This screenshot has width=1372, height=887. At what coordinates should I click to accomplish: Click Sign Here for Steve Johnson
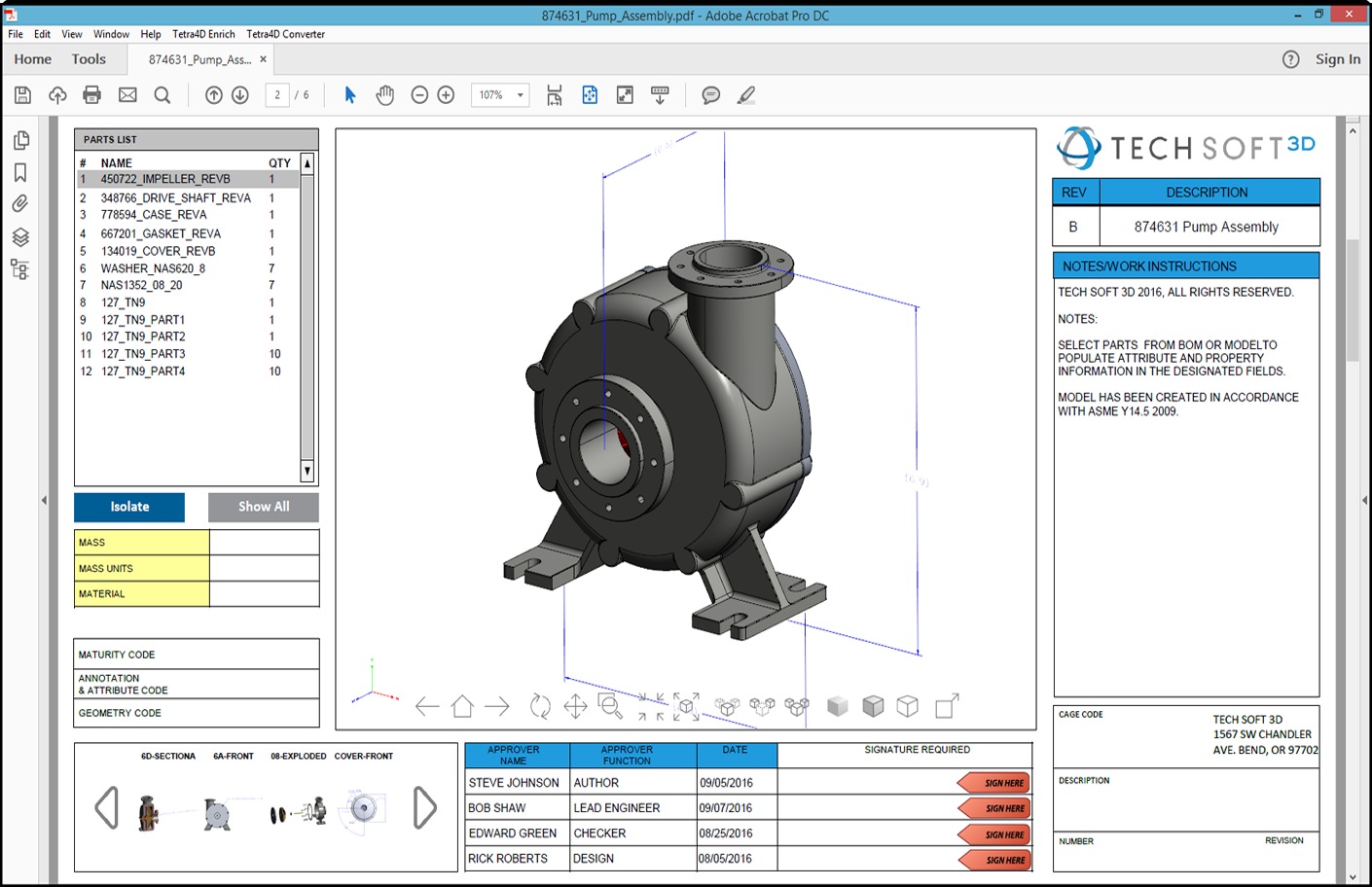[x=994, y=783]
